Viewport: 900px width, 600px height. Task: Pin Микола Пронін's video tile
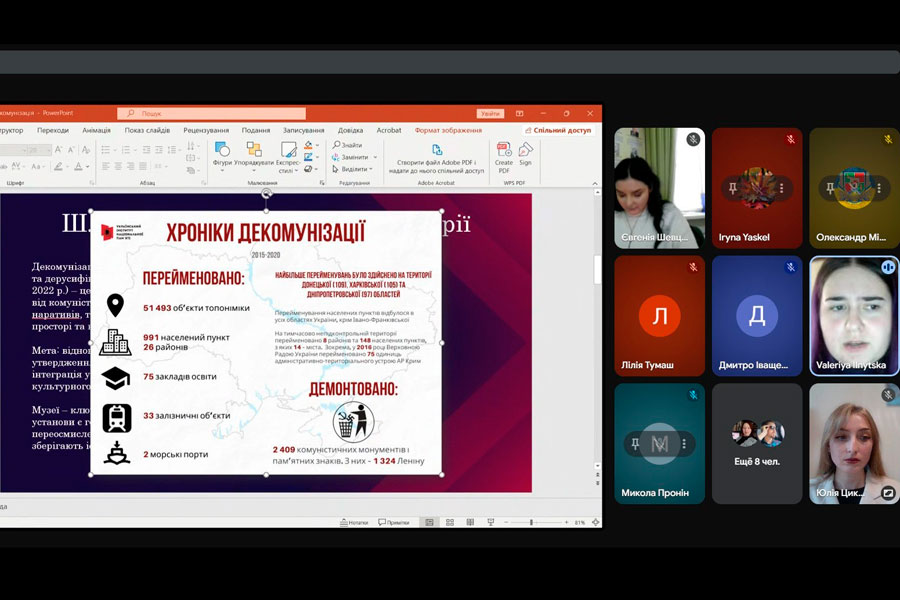click(635, 444)
